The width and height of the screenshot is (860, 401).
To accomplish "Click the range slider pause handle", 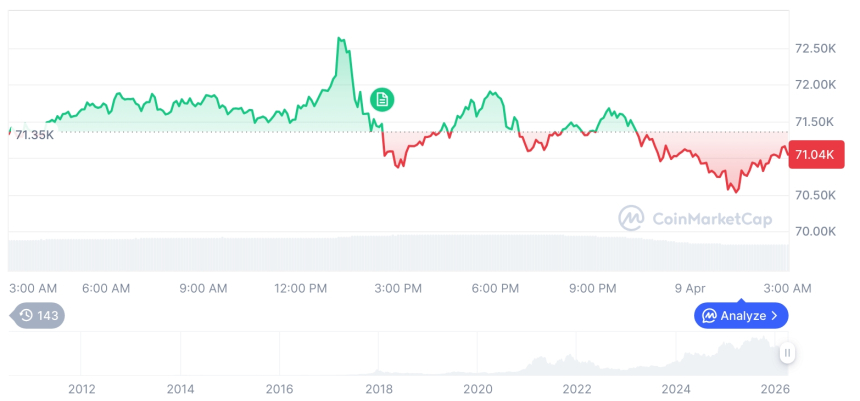I will pyautogui.click(x=788, y=353).
